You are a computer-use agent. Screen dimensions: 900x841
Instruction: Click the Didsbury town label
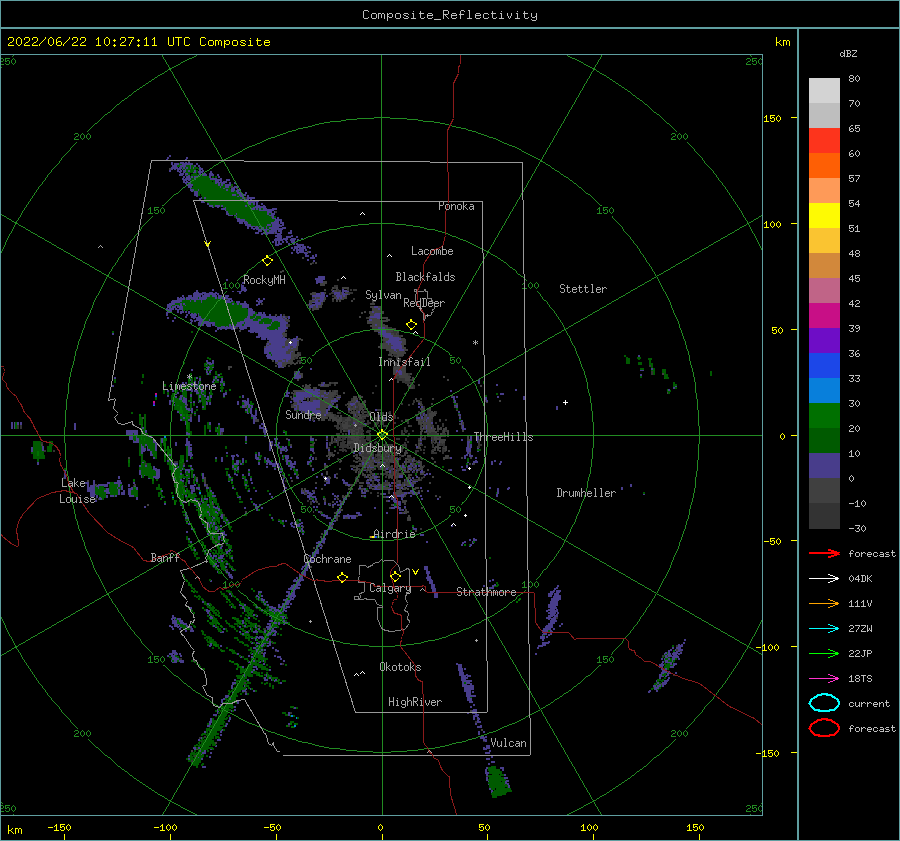point(377,448)
